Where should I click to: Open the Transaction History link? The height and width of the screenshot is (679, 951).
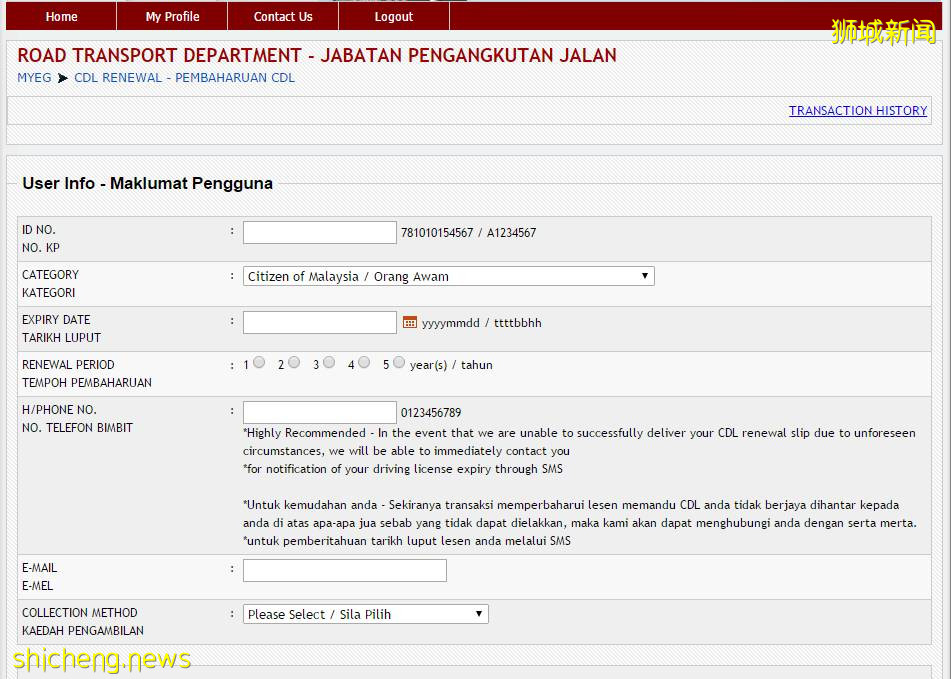[x=857, y=111]
